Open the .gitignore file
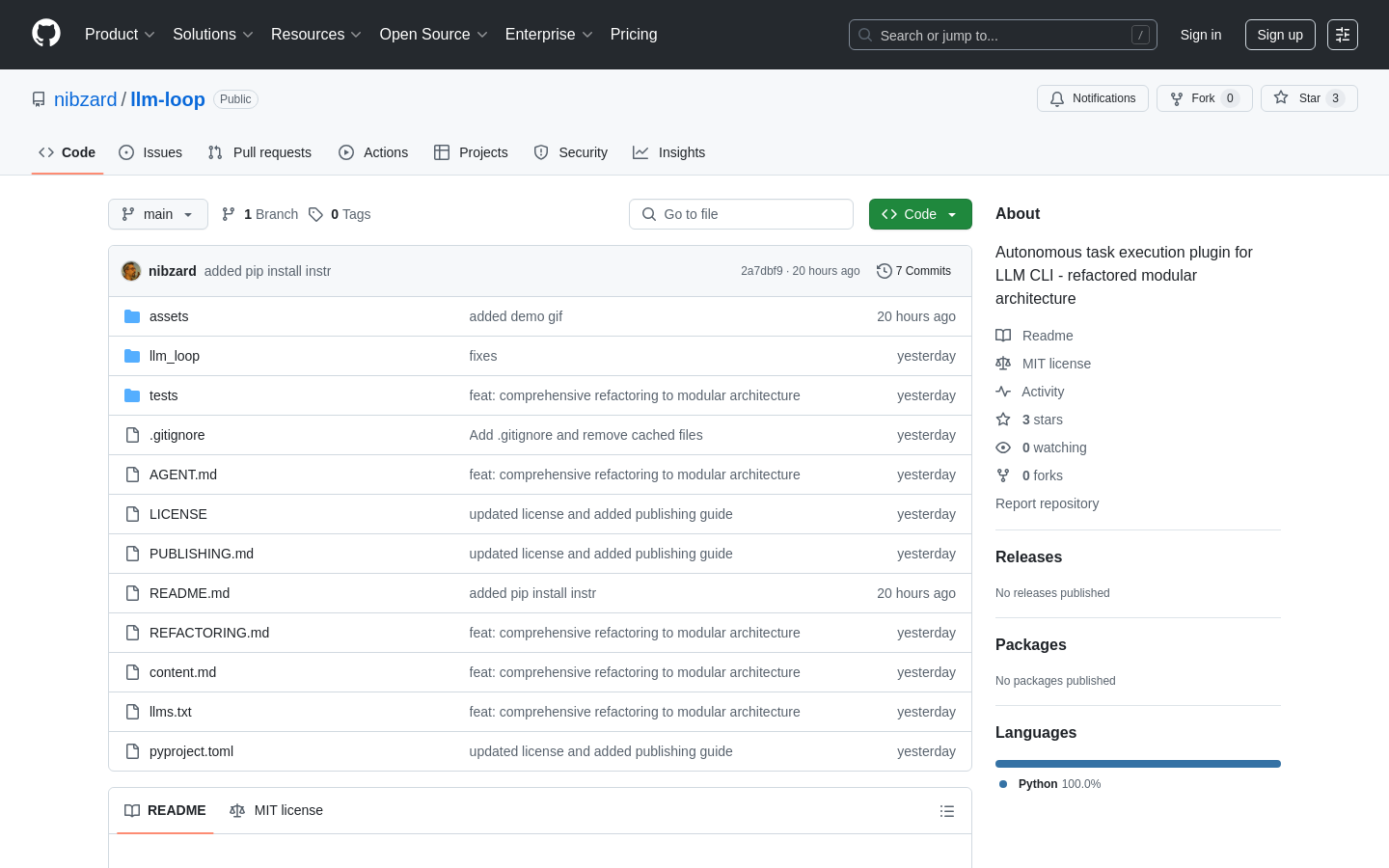 (x=177, y=435)
